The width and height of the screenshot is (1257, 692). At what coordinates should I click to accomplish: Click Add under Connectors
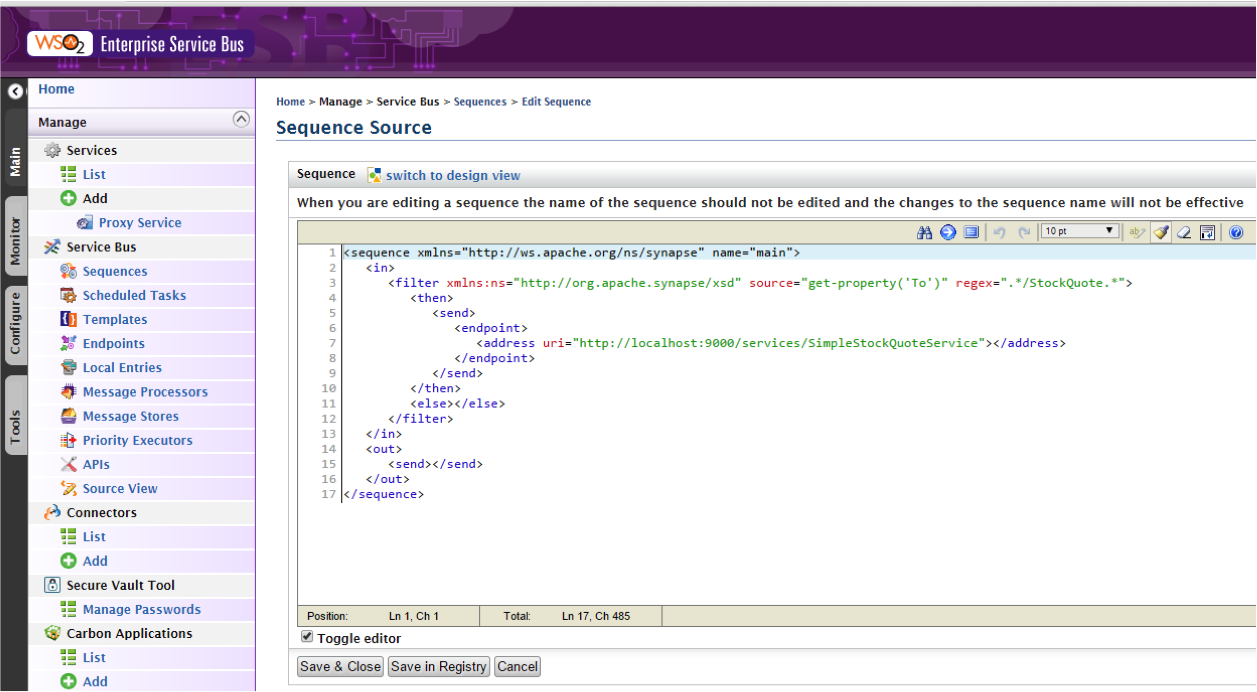95,561
